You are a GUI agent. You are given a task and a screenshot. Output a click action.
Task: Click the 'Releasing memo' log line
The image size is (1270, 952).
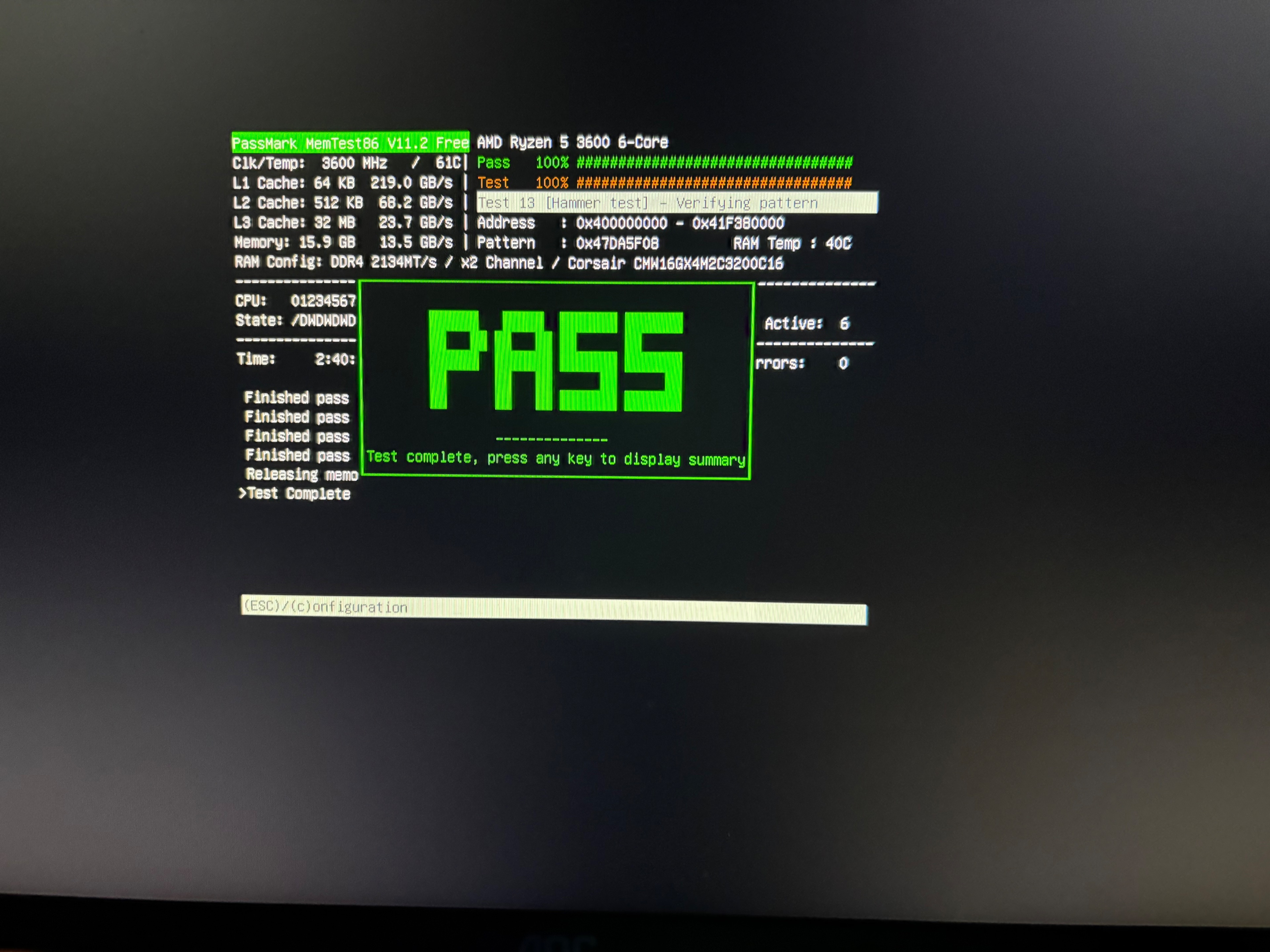301,475
